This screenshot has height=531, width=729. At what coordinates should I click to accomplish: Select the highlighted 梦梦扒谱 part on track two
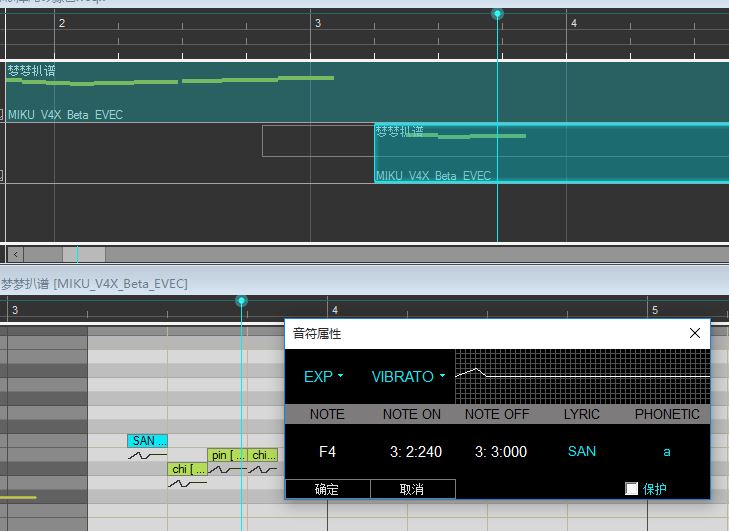click(x=551, y=153)
